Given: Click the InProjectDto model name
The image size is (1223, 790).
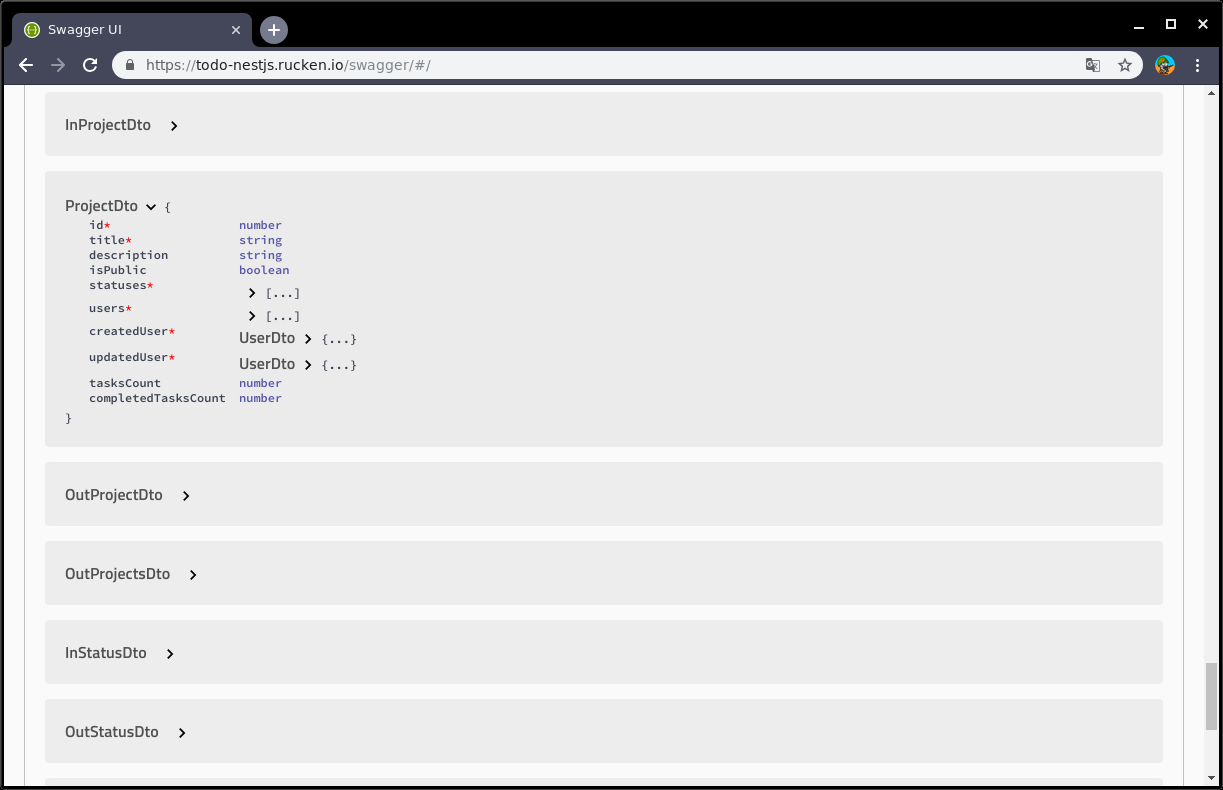Looking at the screenshot, I should click(x=108, y=125).
